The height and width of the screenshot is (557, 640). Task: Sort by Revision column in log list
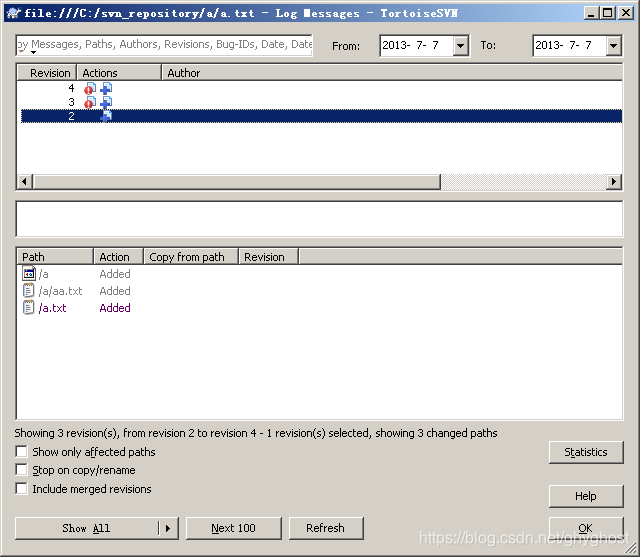(x=47, y=73)
